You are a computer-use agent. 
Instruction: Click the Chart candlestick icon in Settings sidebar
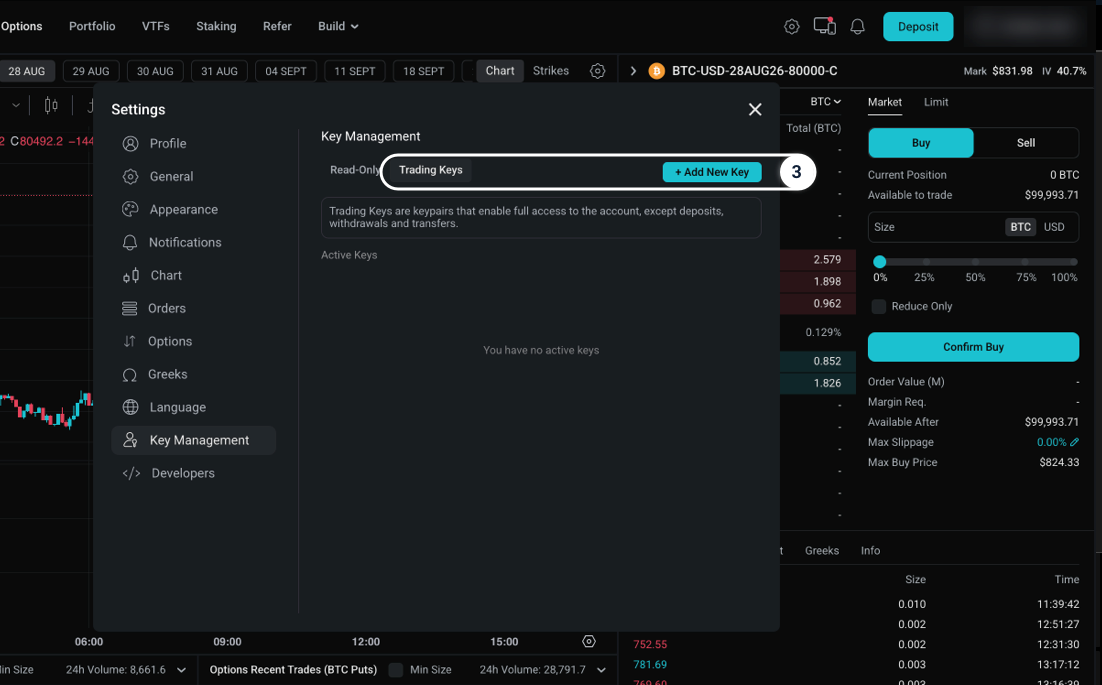(131, 275)
